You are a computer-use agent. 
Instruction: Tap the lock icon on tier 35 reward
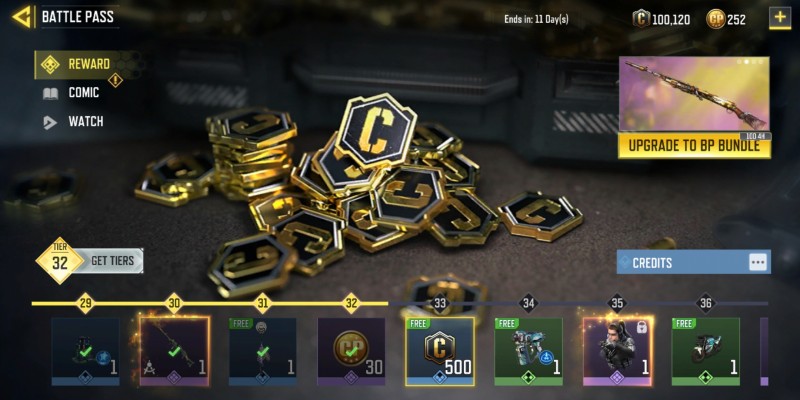pyautogui.click(x=641, y=328)
